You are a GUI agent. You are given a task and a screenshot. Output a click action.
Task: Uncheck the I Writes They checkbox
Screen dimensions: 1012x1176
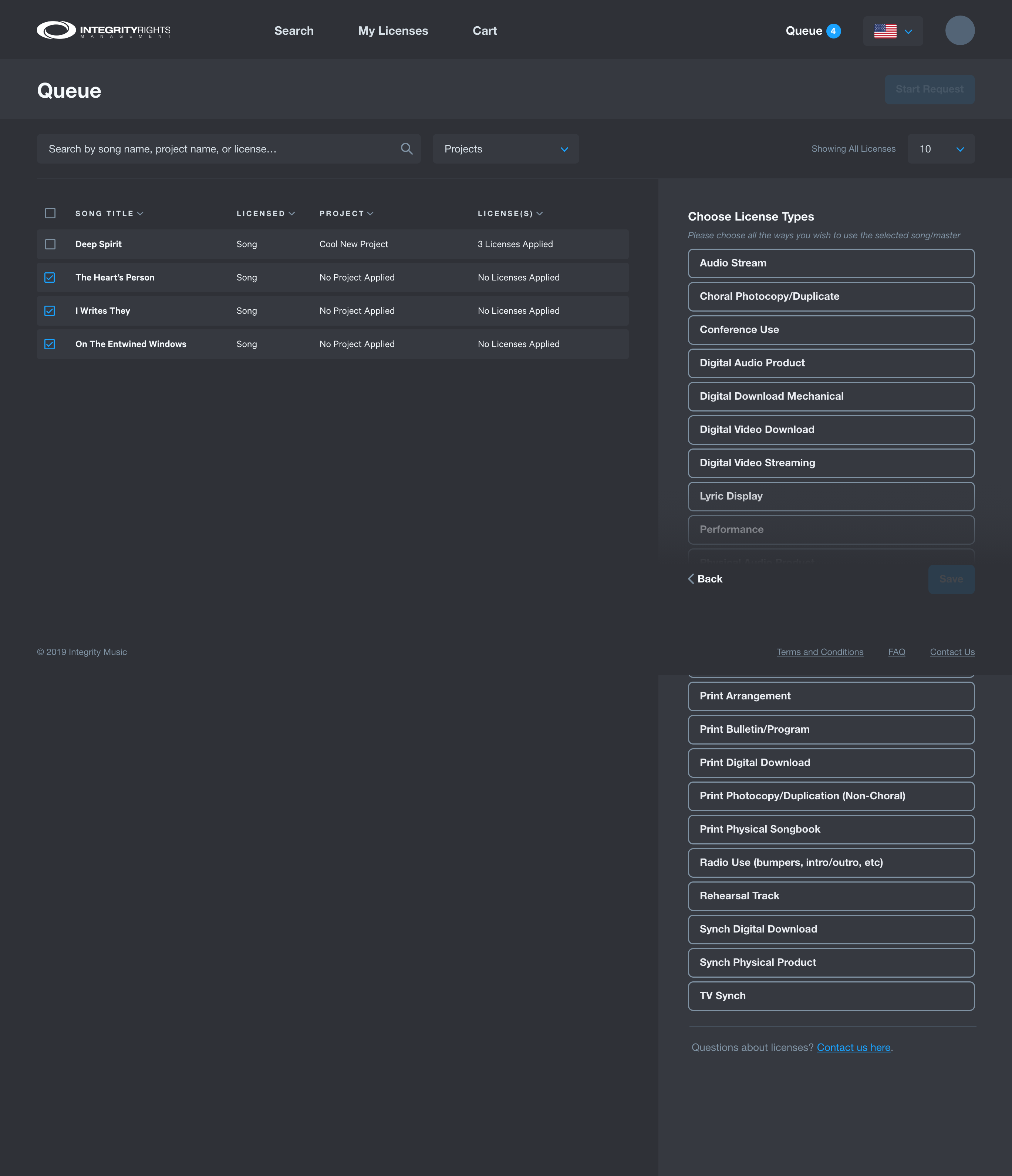50,311
